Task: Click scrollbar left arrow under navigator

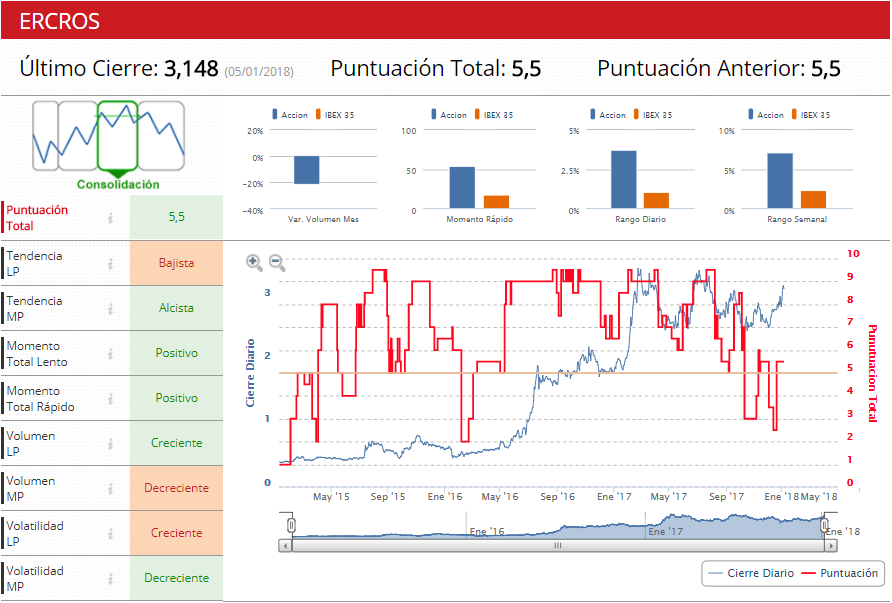Action: pos(286,546)
